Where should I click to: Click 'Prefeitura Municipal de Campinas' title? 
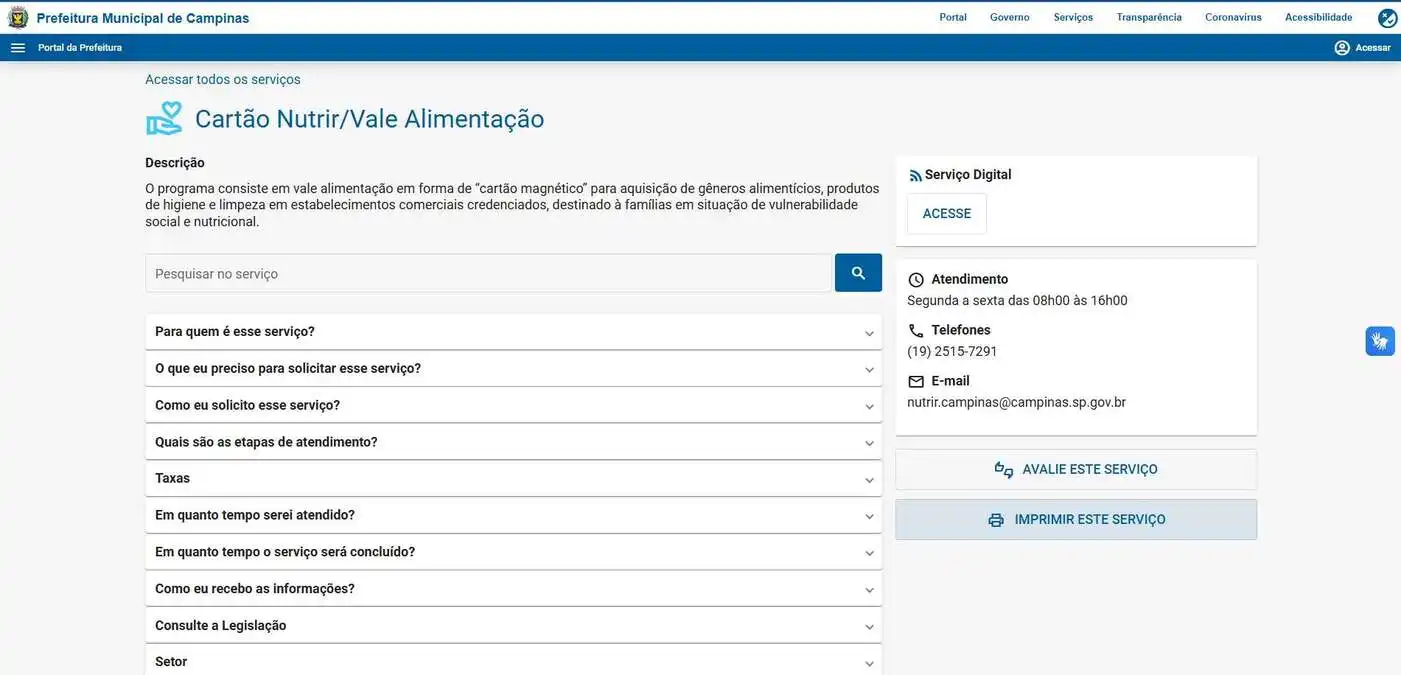(x=143, y=18)
